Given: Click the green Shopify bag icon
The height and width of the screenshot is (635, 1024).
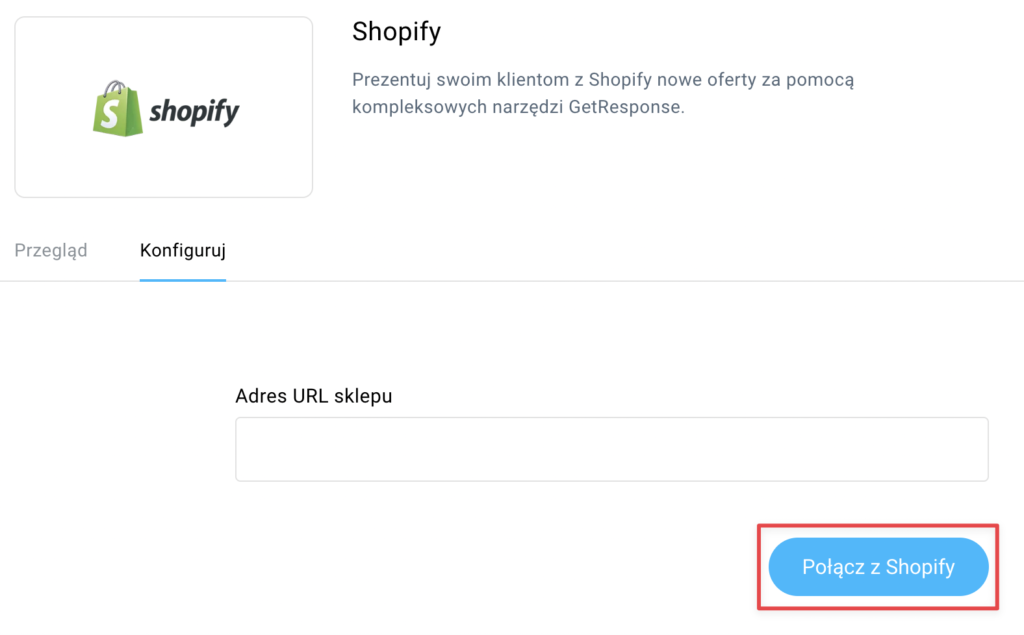Looking at the screenshot, I should coord(118,109).
